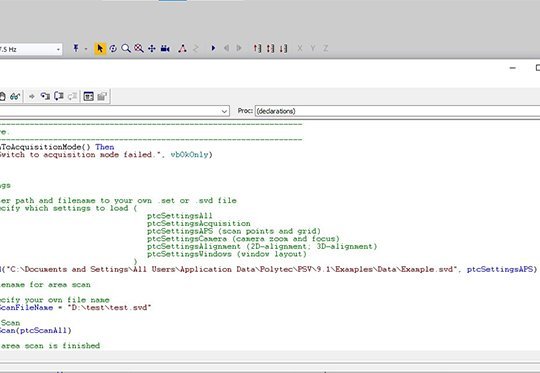Toggle the Y direction button

coord(313,49)
